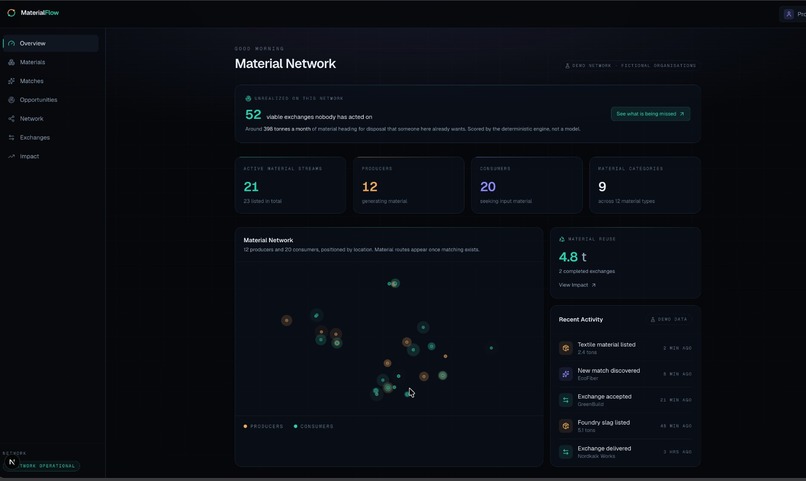Click '23 listed in total' caption
The image size is (806, 481).
[x=263, y=201]
